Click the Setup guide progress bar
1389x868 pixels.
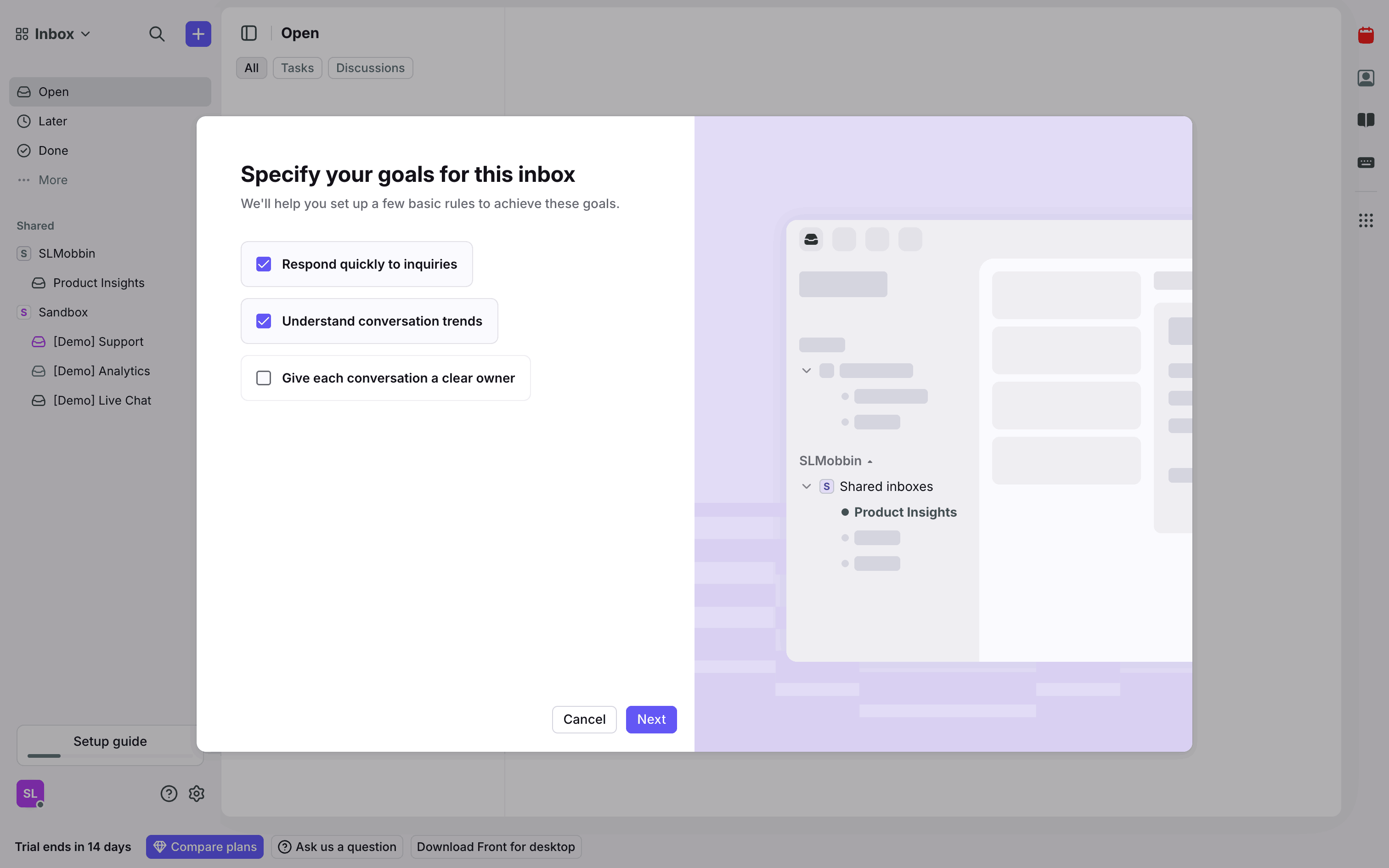click(110, 755)
